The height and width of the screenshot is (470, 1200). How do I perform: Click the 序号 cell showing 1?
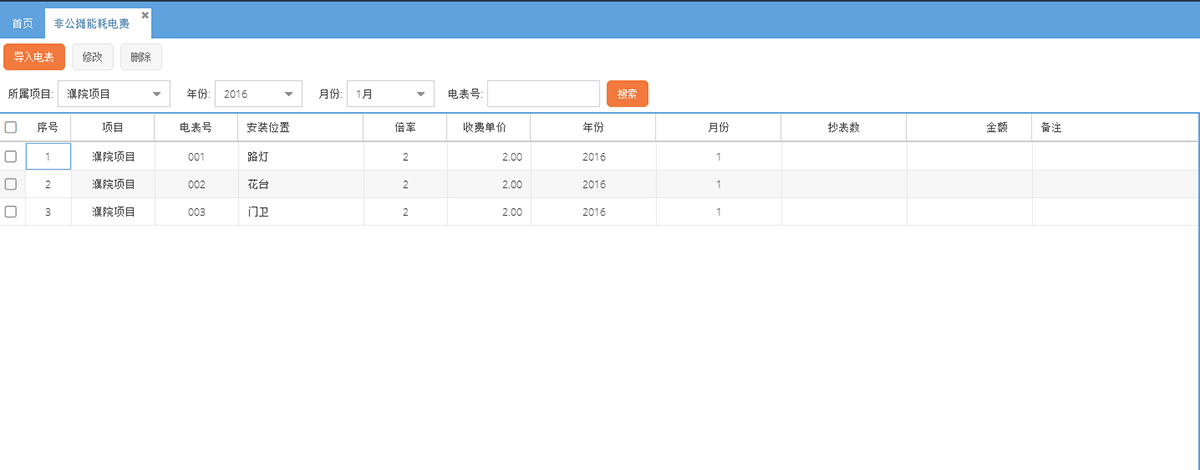point(48,157)
